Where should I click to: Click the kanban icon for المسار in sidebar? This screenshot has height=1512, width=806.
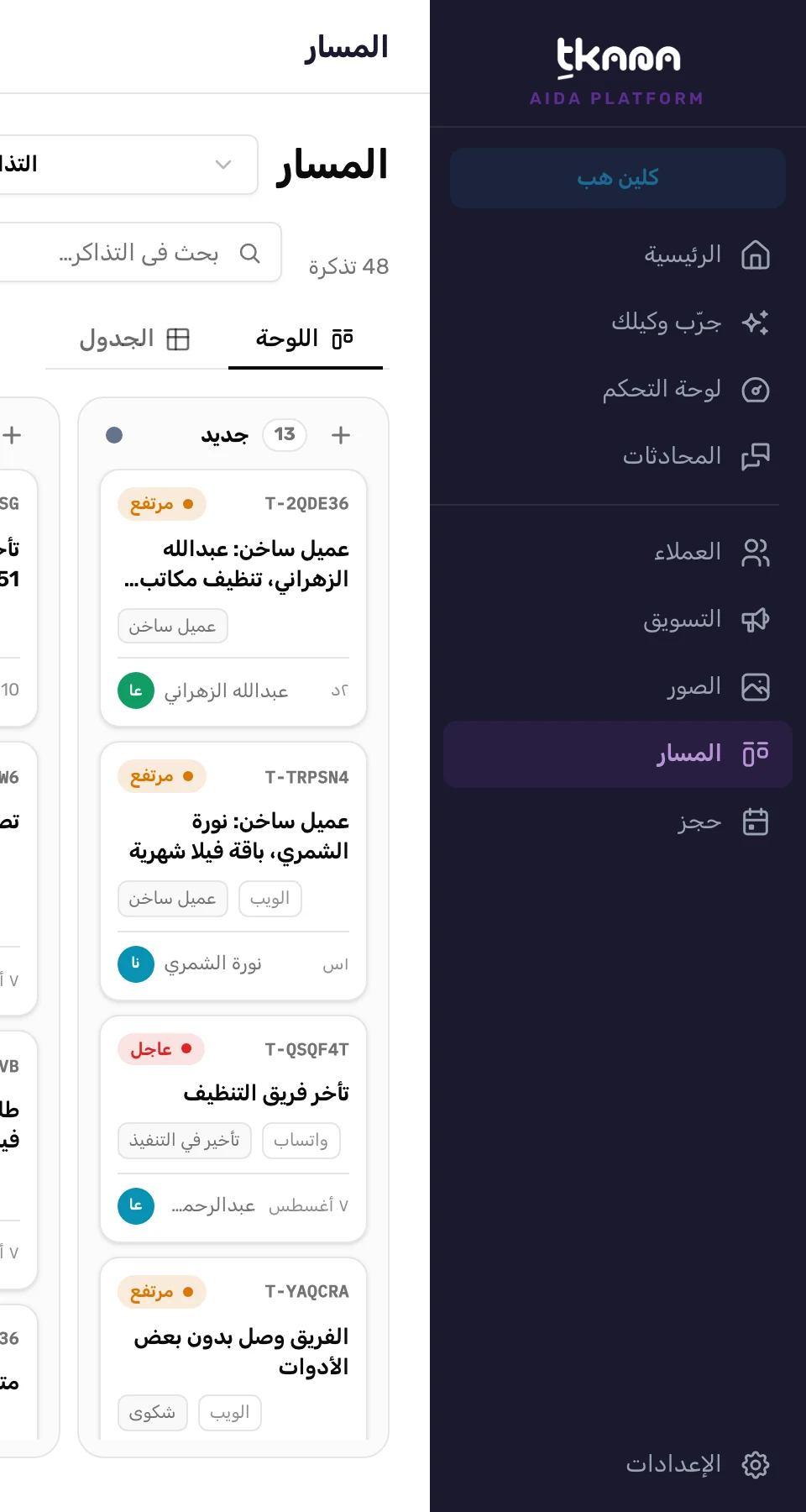pos(756,753)
